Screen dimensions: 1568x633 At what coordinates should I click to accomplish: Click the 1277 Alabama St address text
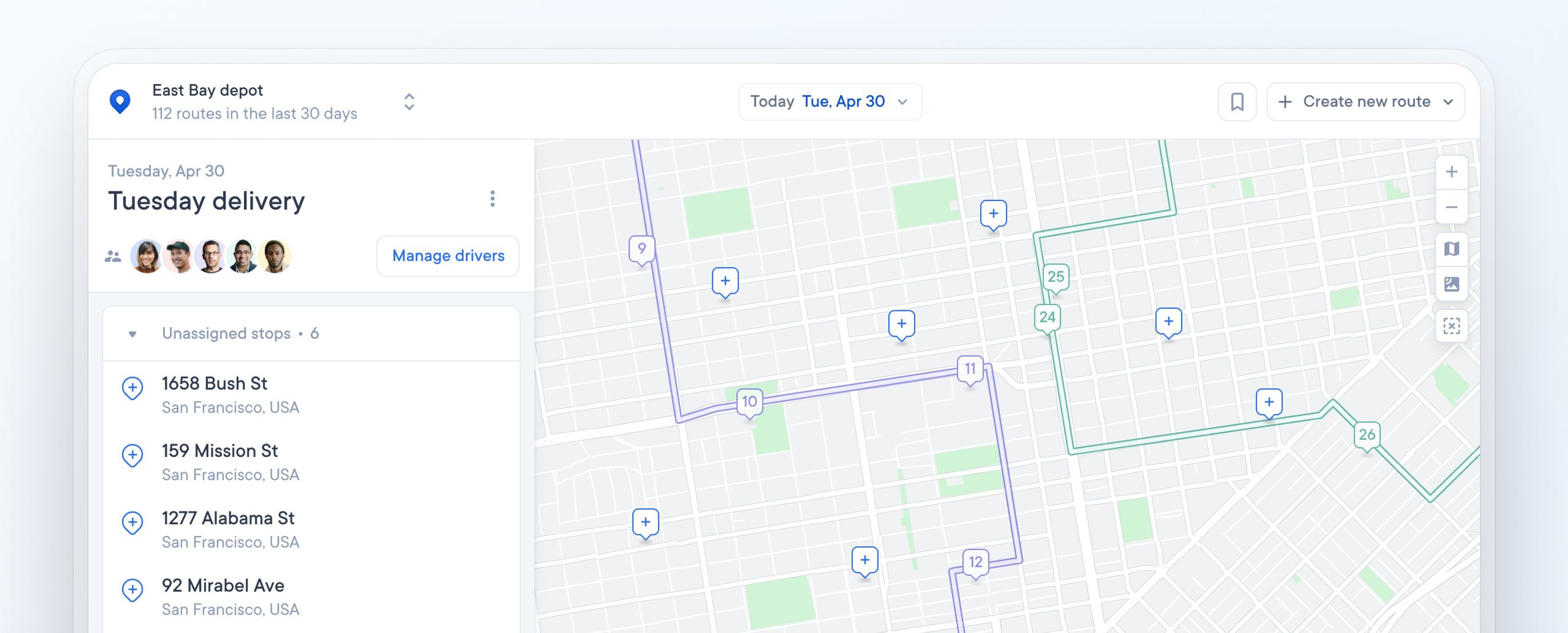click(x=228, y=518)
